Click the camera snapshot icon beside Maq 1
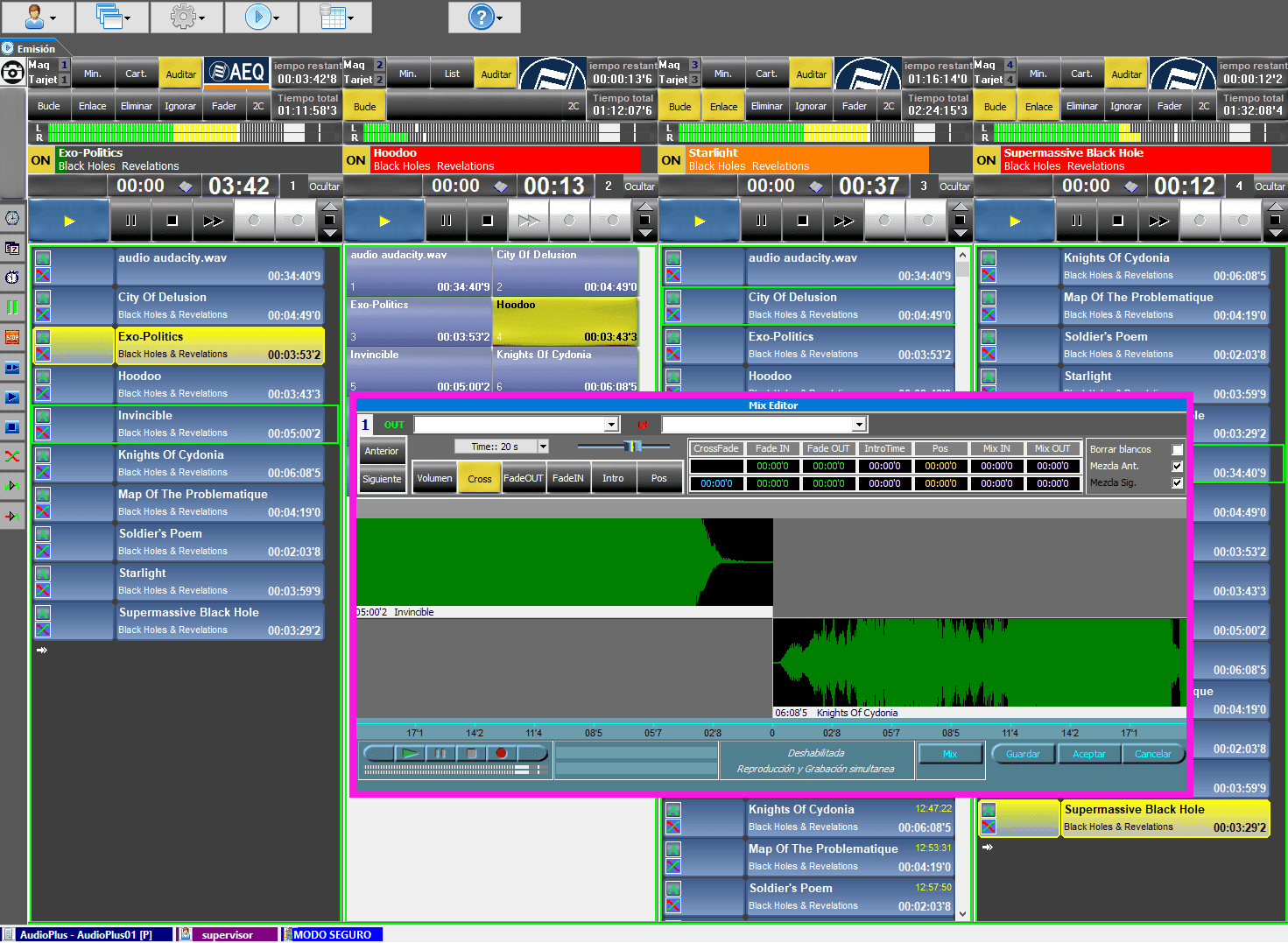 point(12,72)
